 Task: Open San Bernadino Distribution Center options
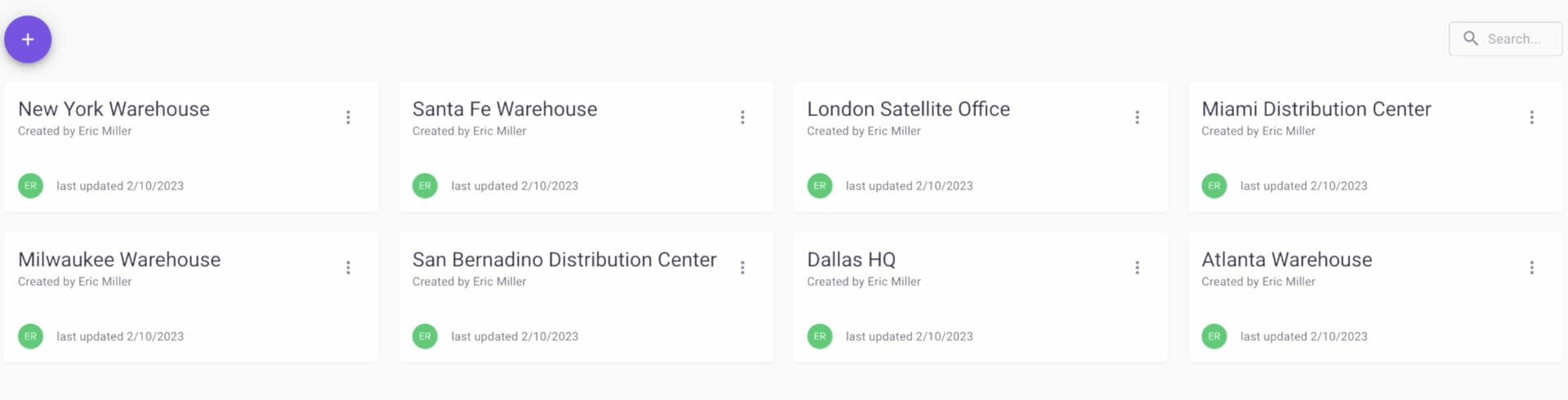742,268
